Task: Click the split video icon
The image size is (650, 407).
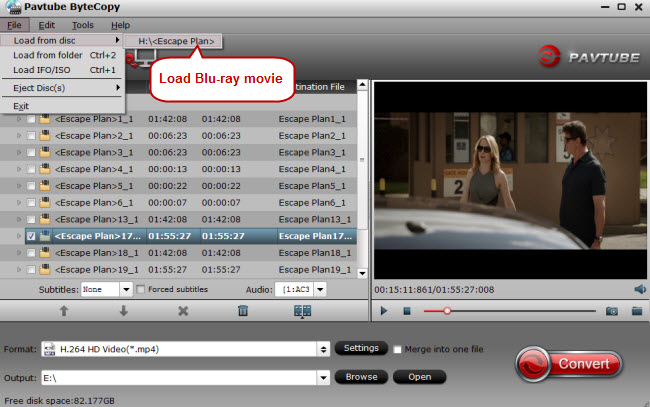Action: (303, 311)
